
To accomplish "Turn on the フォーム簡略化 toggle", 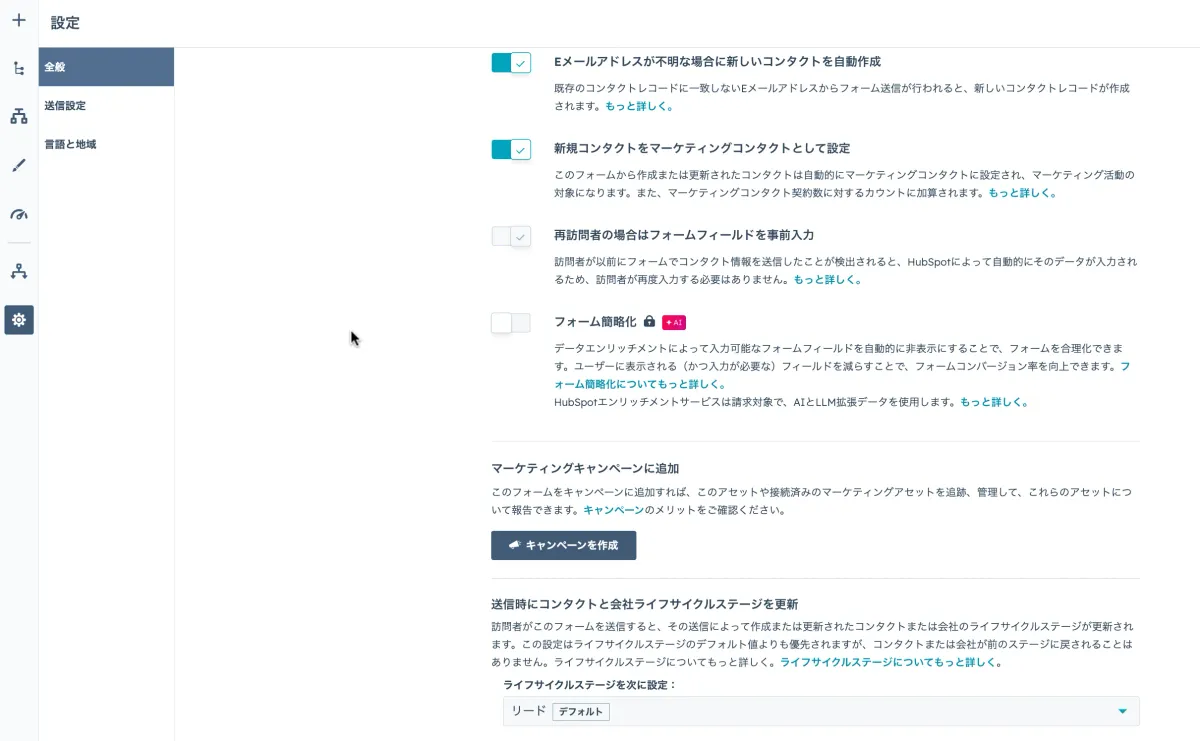I will 511,322.
